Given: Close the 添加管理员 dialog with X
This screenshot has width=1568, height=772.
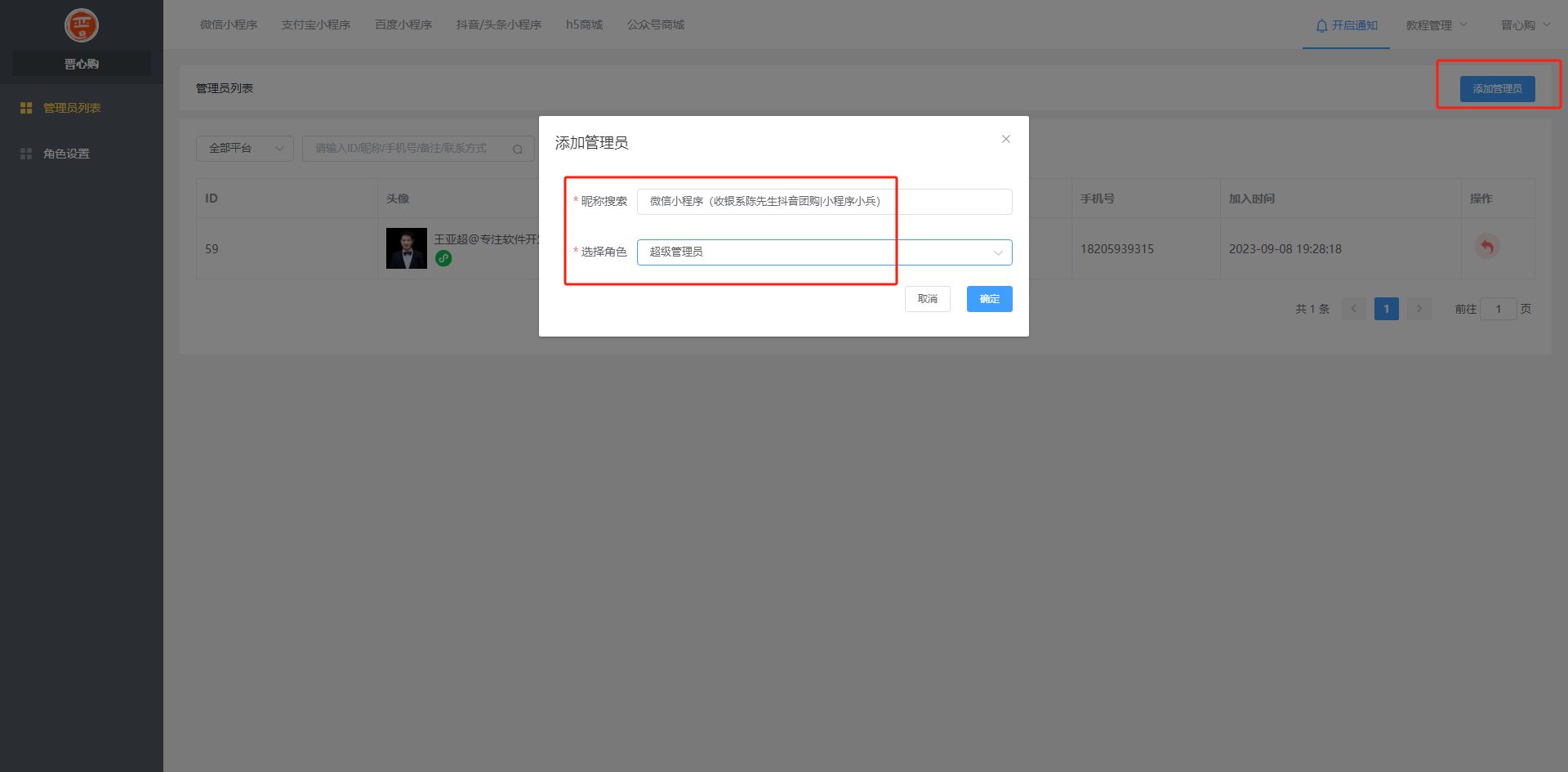Looking at the screenshot, I should coord(1006,139).
